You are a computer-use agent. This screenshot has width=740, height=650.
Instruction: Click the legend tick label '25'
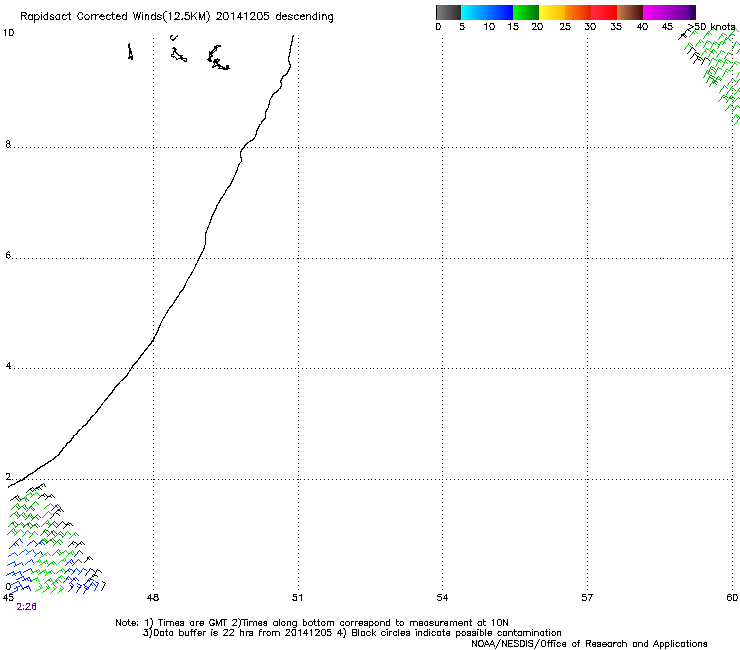point(565,27)
